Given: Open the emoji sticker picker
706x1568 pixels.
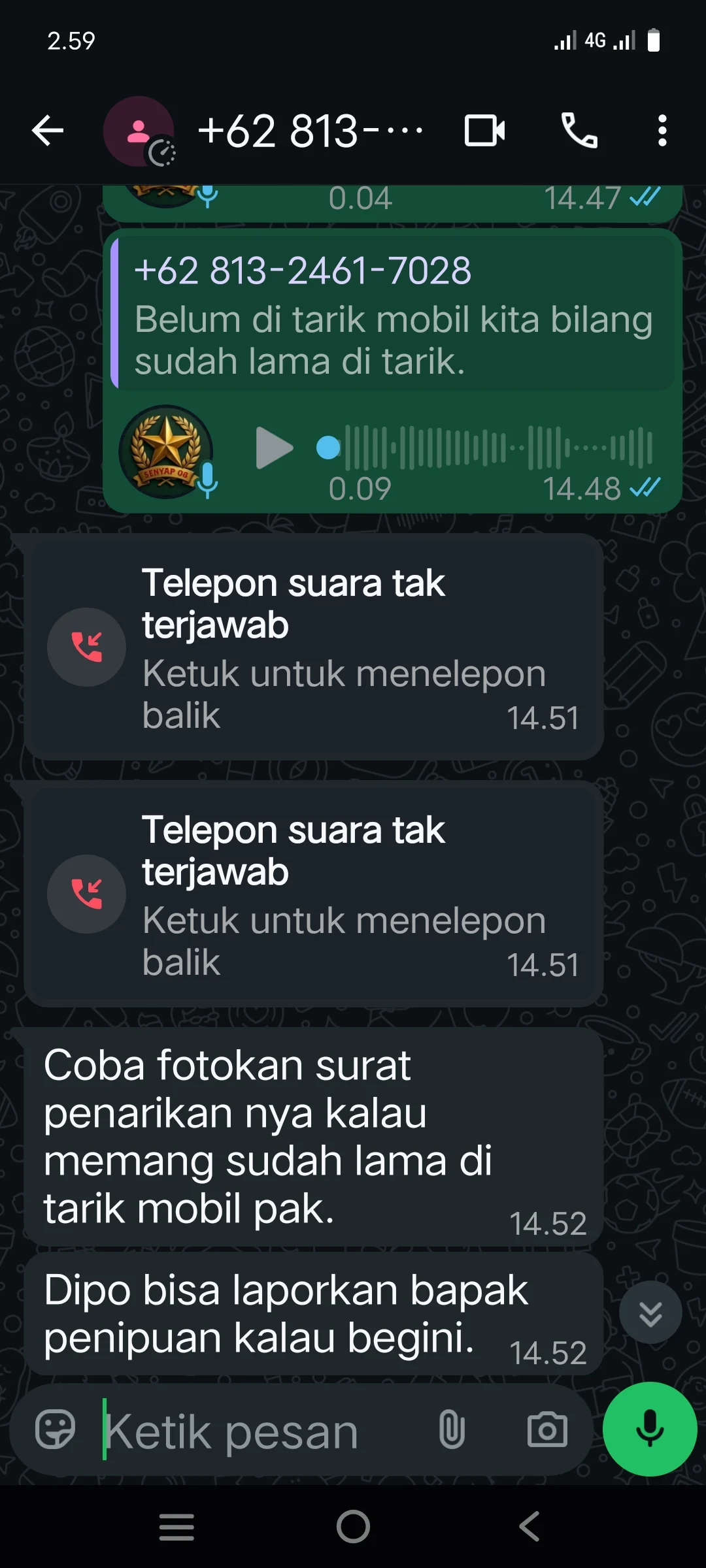Looking at the screenshot, I should tap(55, 1429).
